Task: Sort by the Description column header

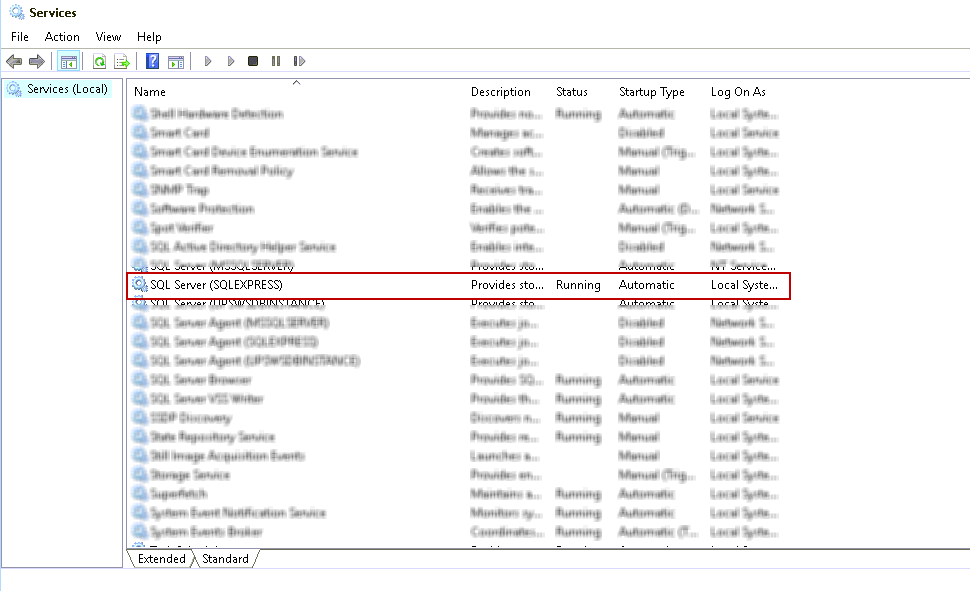Action: click(x=500, y=92)
